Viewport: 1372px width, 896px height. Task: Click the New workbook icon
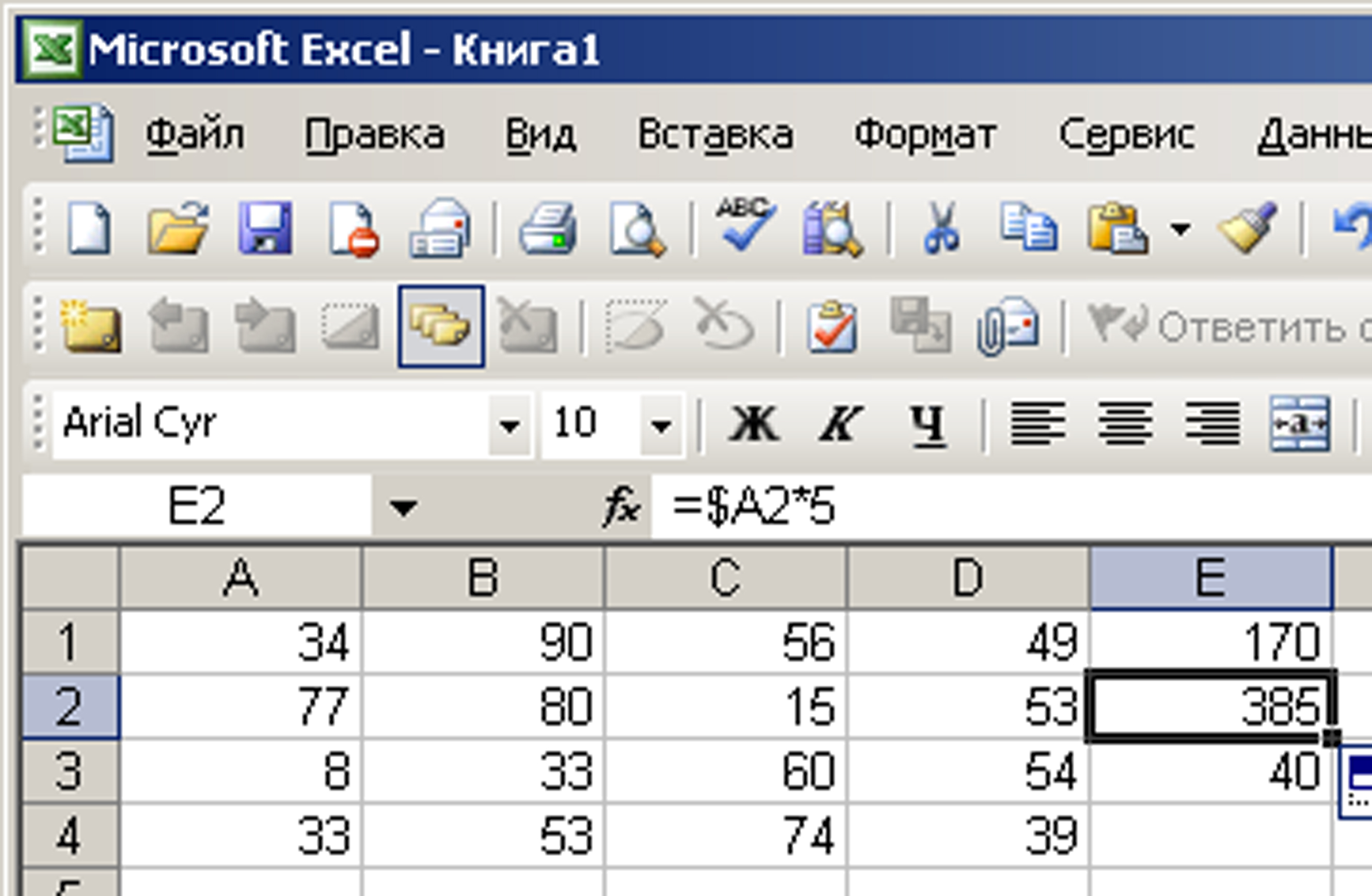(88, 229)
